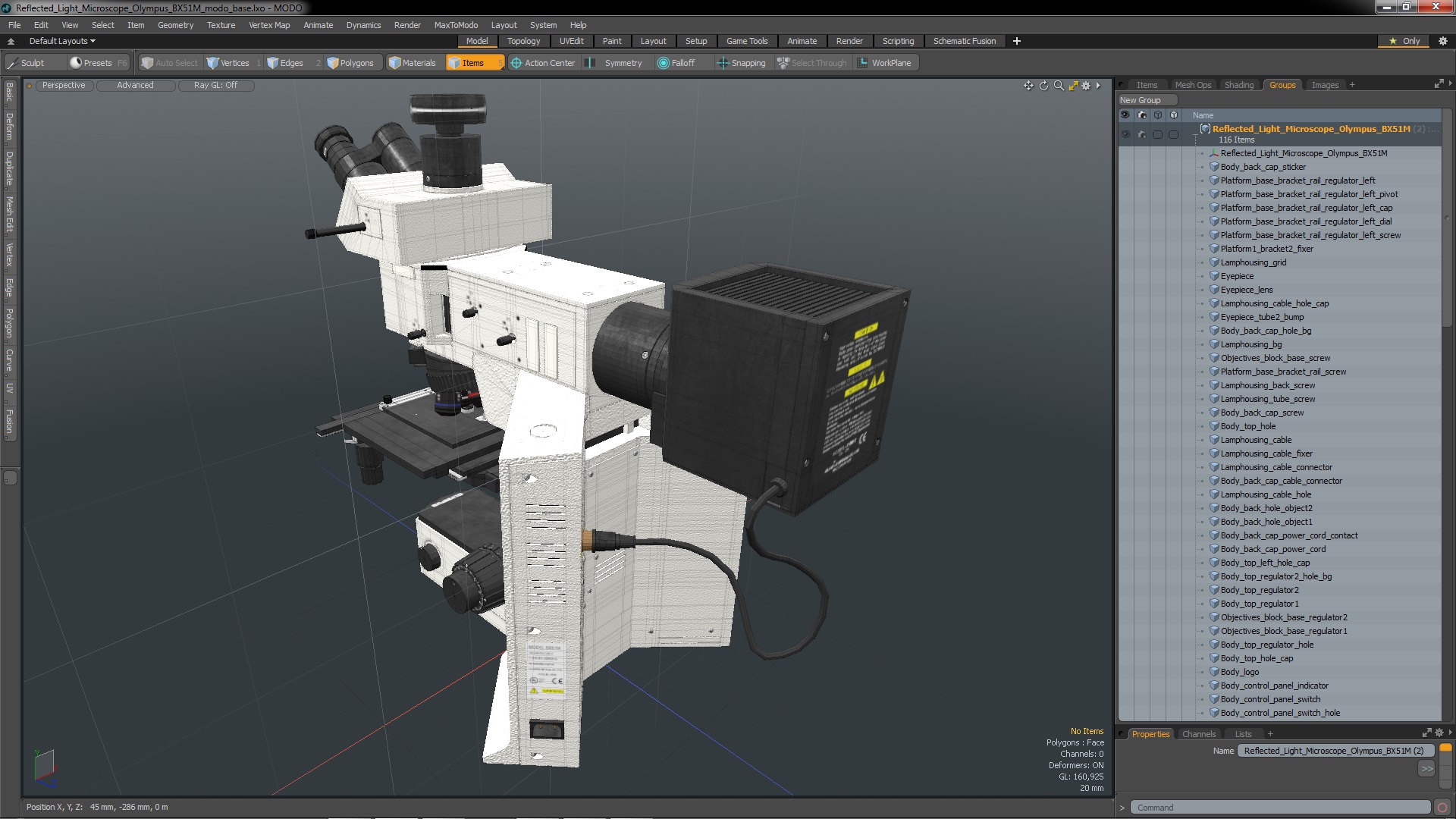Click the viewport pan (move) icon
Image resolution: width=1456 pixels, height=819 pixels.
pos(1028,86)
